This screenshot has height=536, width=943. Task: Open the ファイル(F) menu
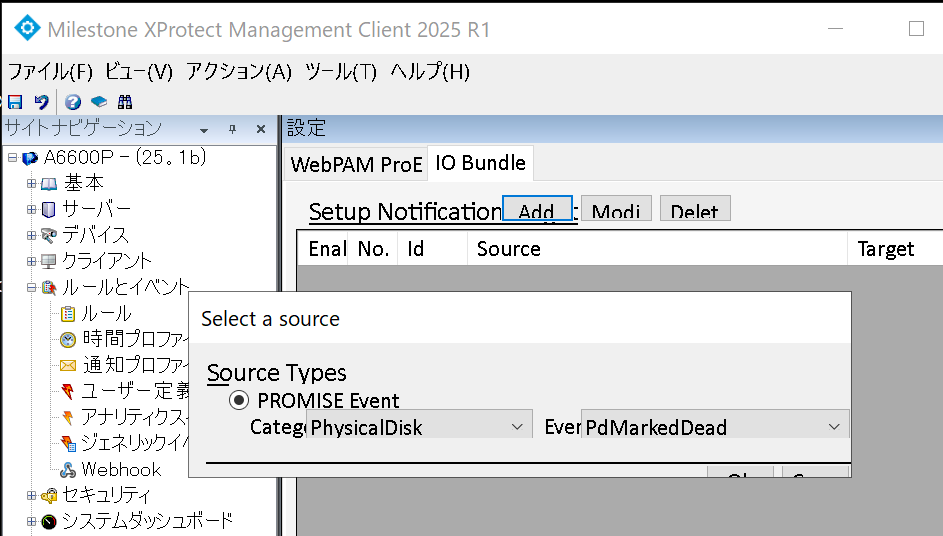pos(50,72)
